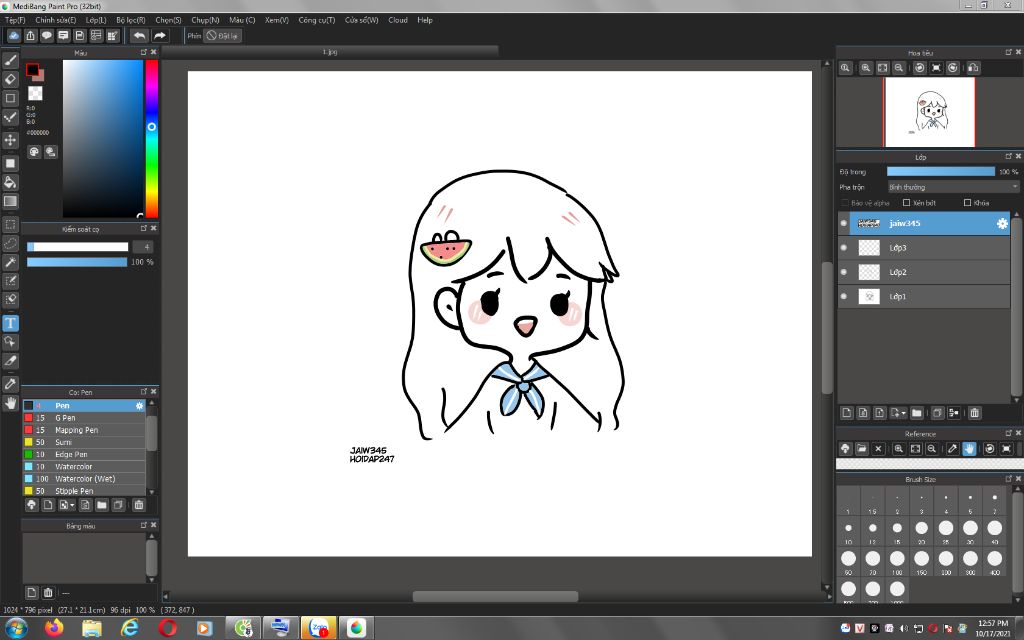The width and height of the screenshot is (1024, 640).
Task: Pick the Move tool with four arrows
Action: [x=10, y=140]
